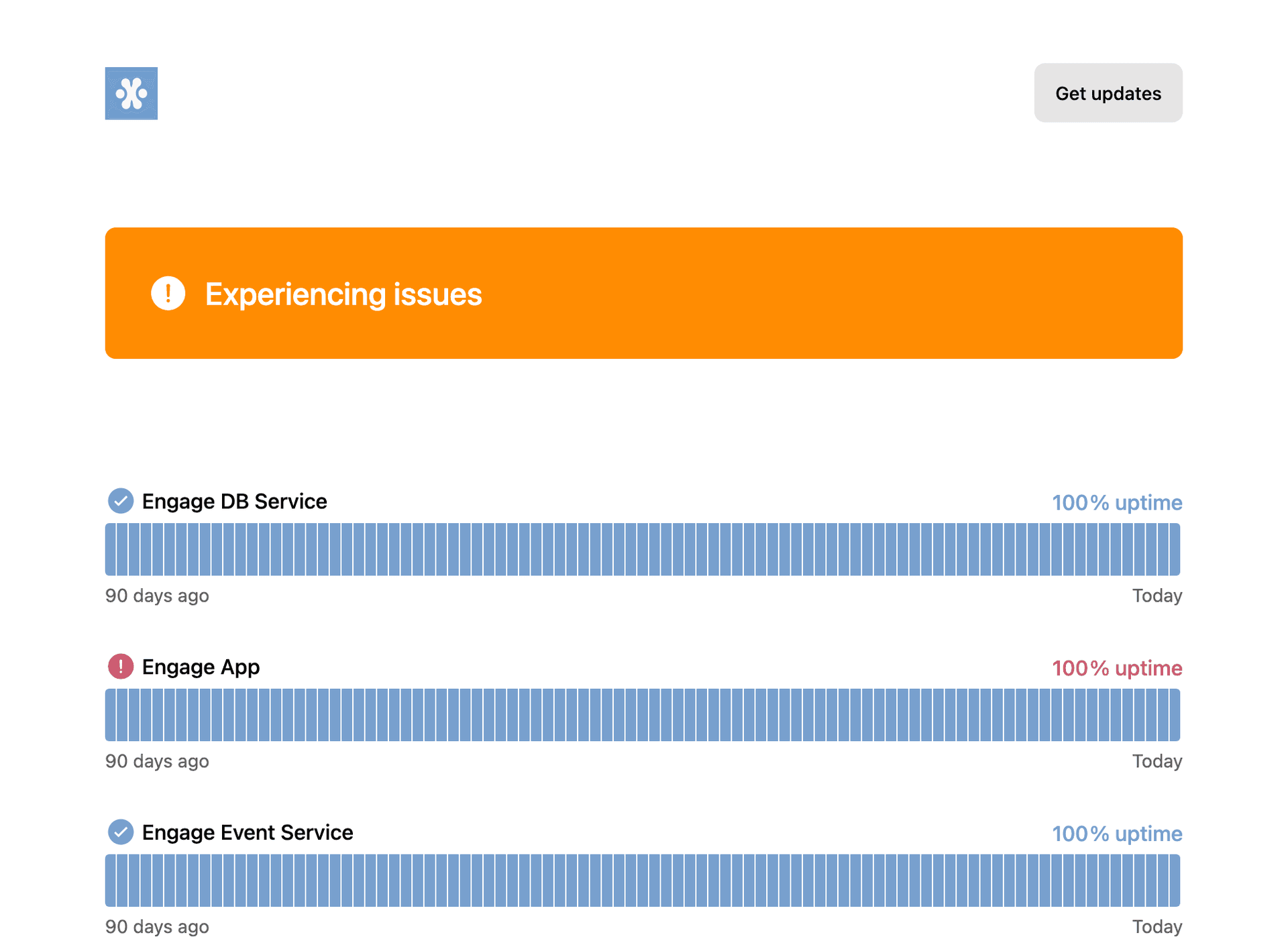Click the checkmark icon beside Engage Event Service
Viewport: 1288px width, 949px height.
[x=121, y=832]
